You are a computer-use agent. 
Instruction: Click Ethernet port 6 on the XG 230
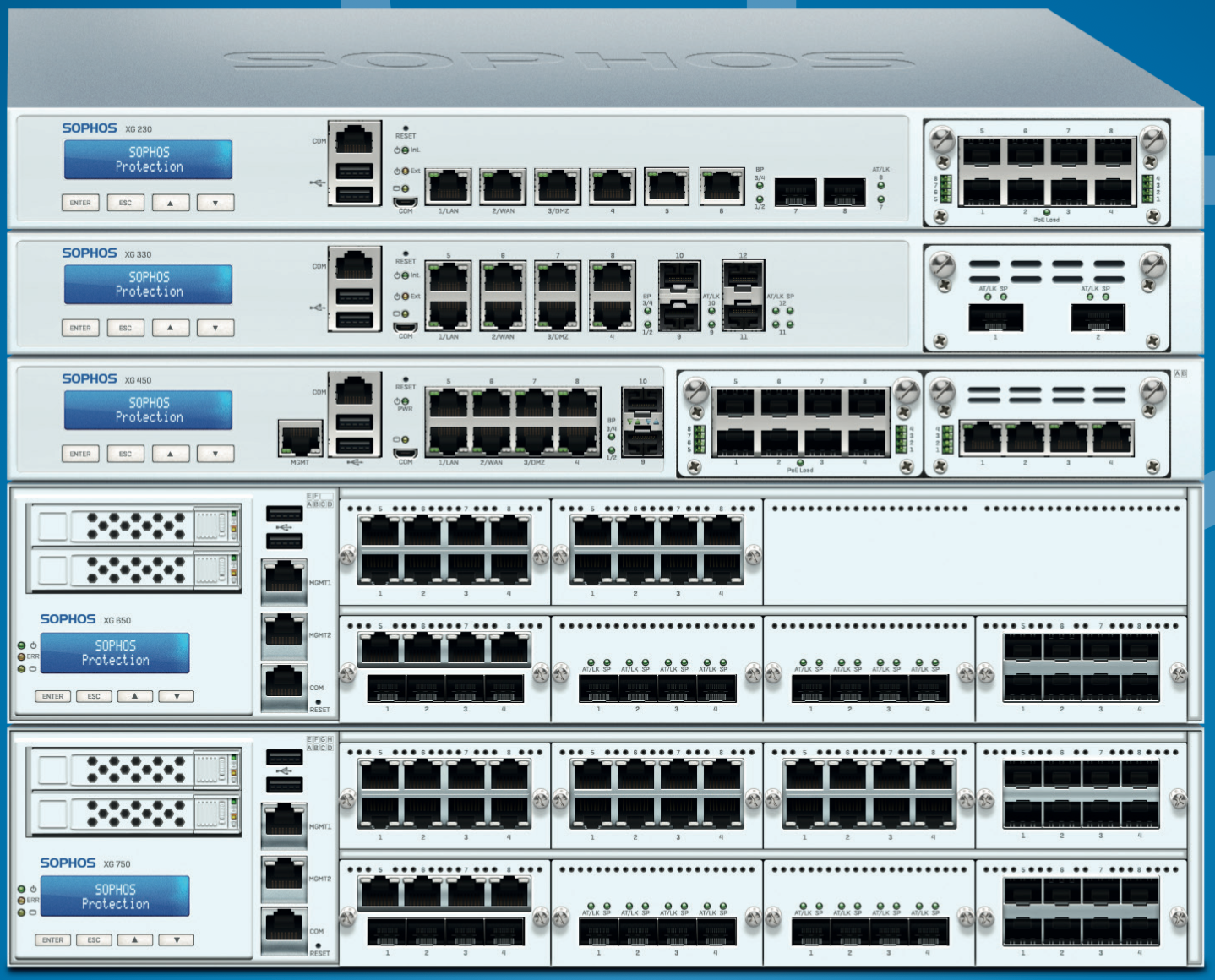pos(722,187)
